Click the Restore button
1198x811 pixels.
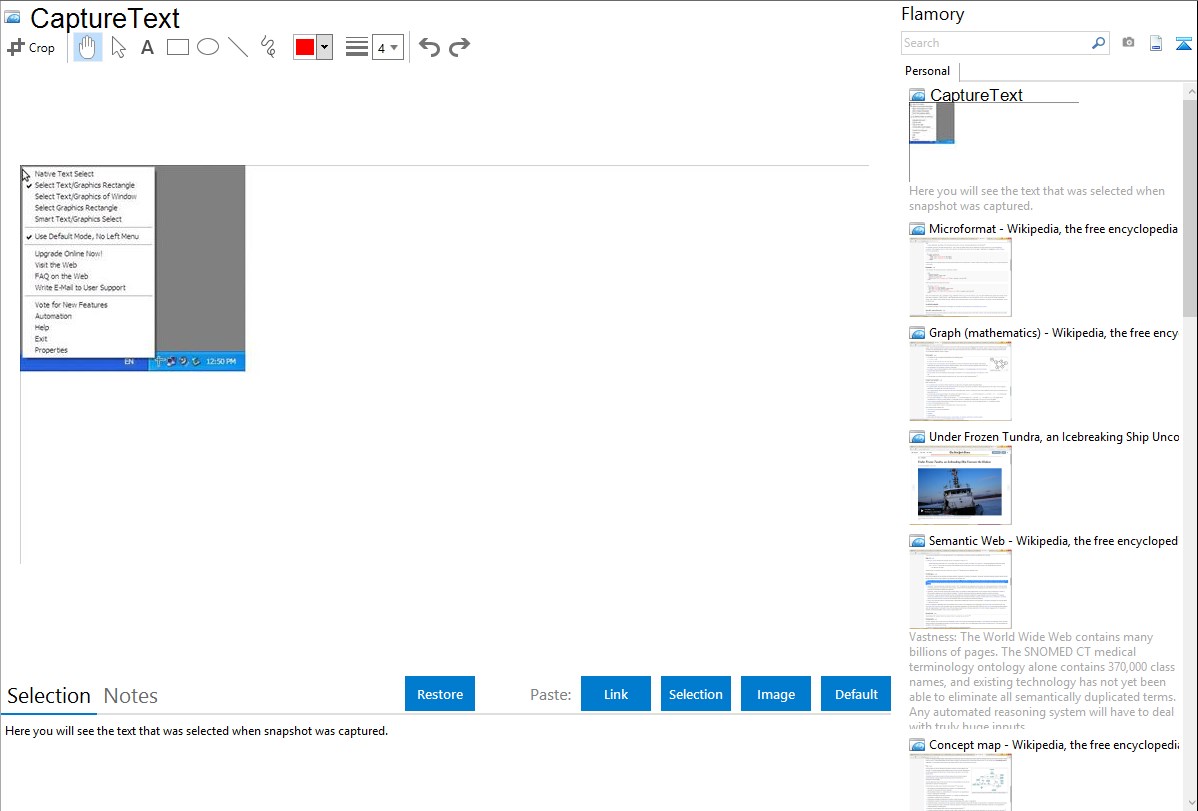(440, 694)
